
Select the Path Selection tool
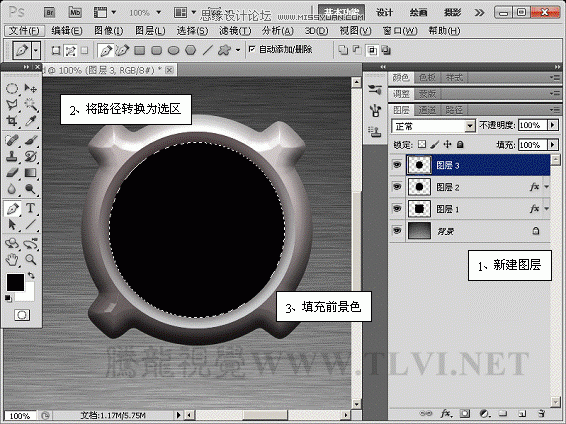(12, 224)
